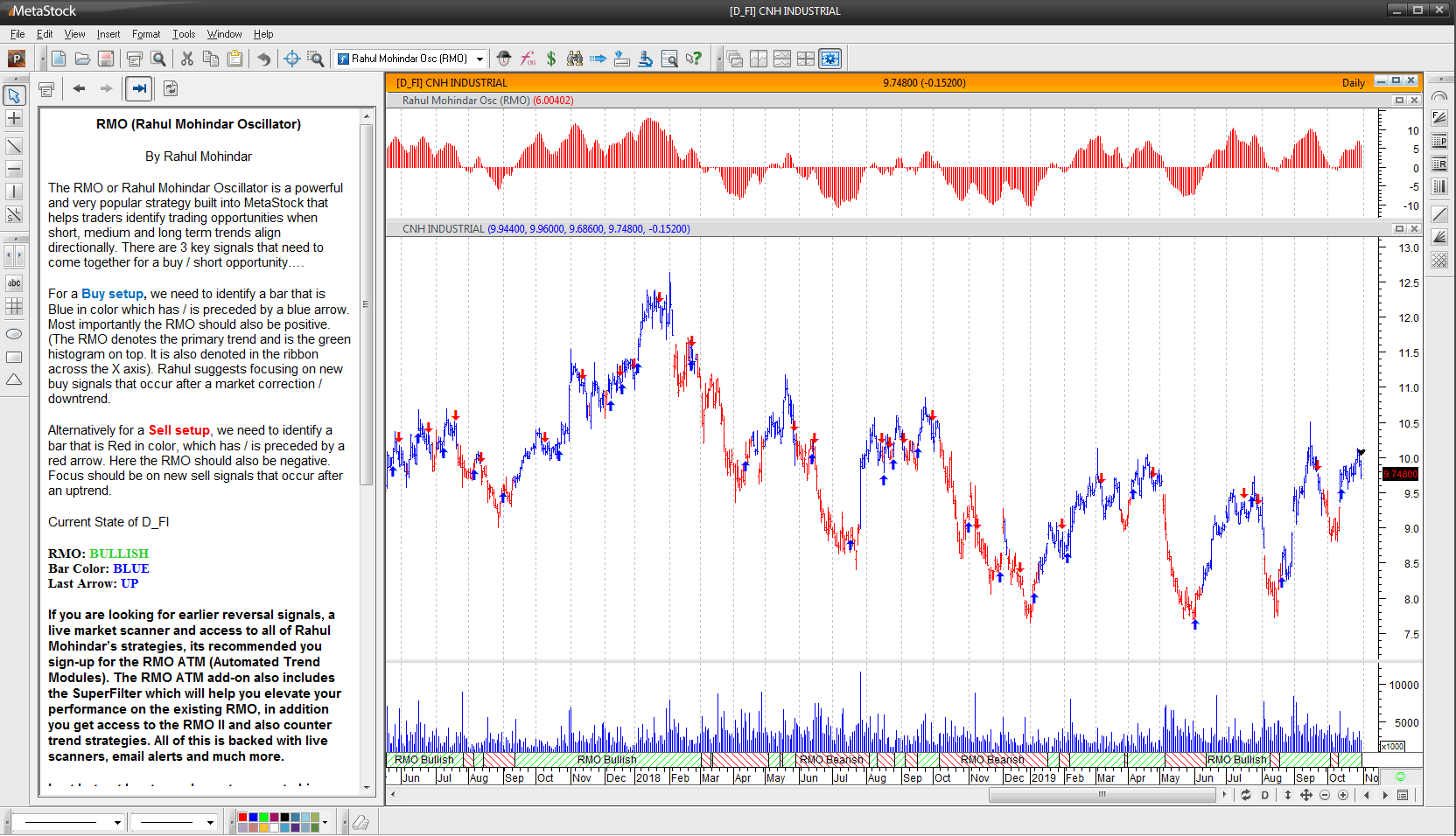Copy the selection
The height and width of the screenshot is (836, 1456).
(211, 59)
